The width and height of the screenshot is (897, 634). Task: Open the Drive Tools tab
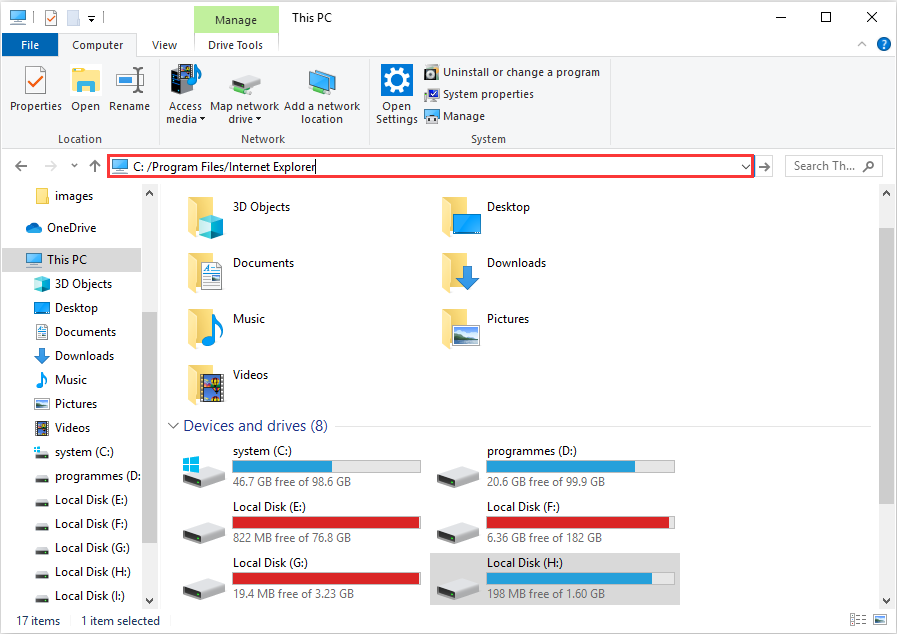(236, 45)
